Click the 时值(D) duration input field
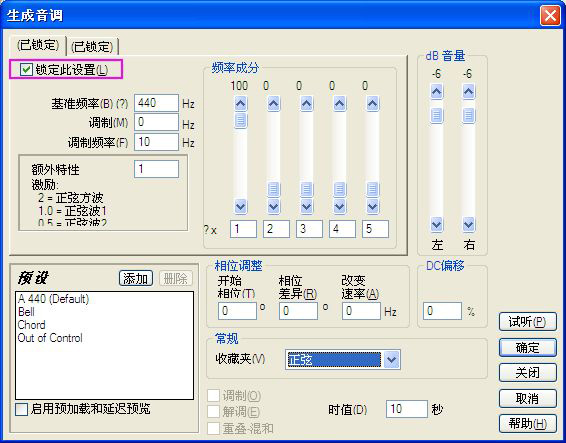Screen dimensions: 566x443 (x=406, y=409)
